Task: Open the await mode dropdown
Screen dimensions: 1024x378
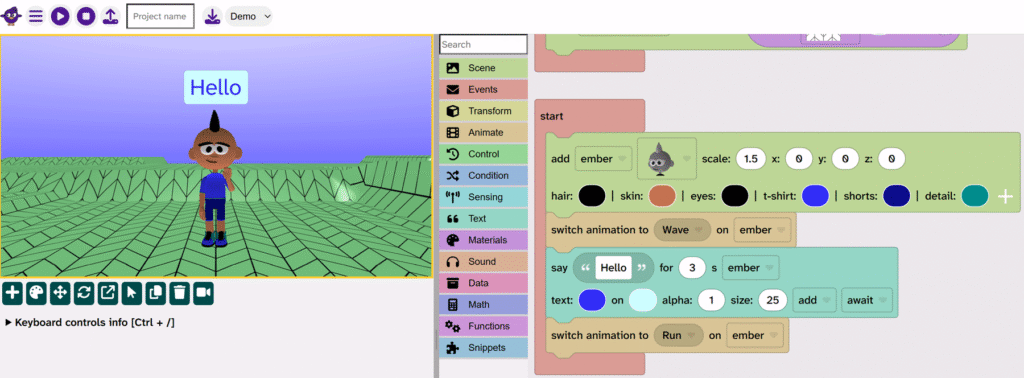Action: click(x=867, y=300)
